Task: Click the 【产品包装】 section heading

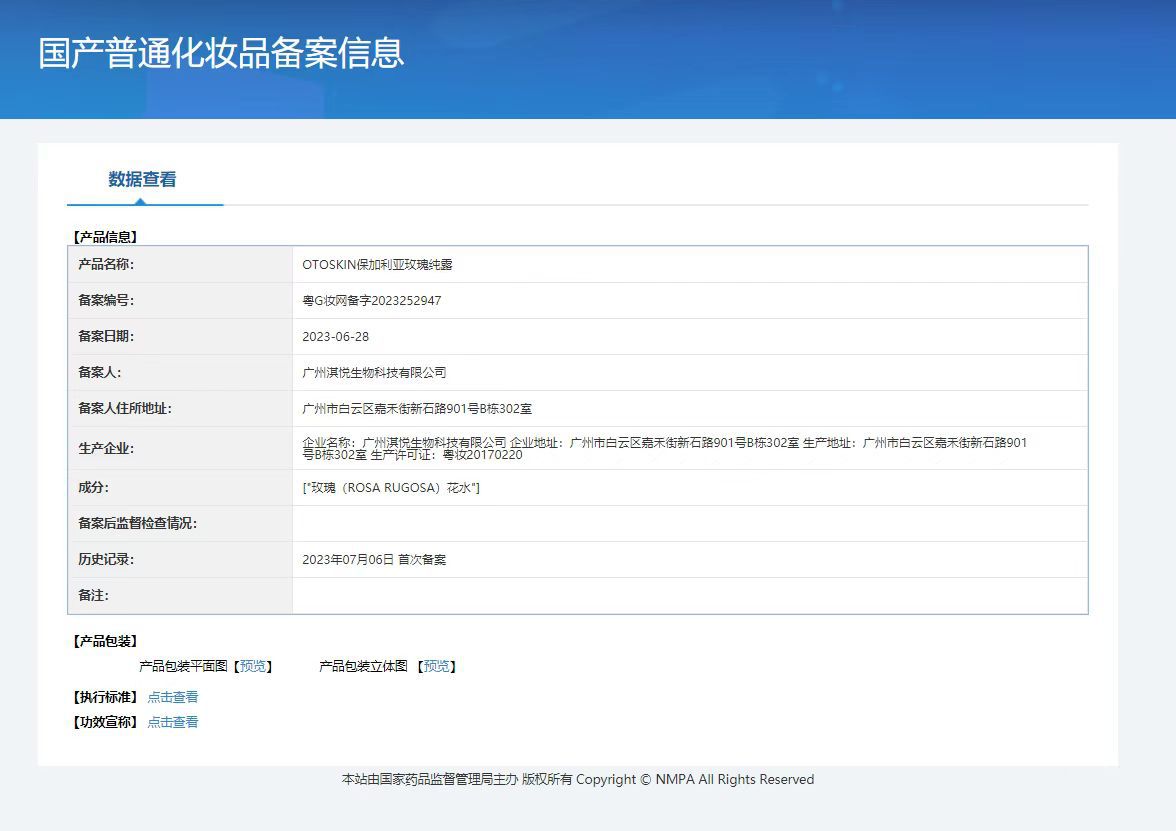Action: pyautogui.click(x=105, y=641)
